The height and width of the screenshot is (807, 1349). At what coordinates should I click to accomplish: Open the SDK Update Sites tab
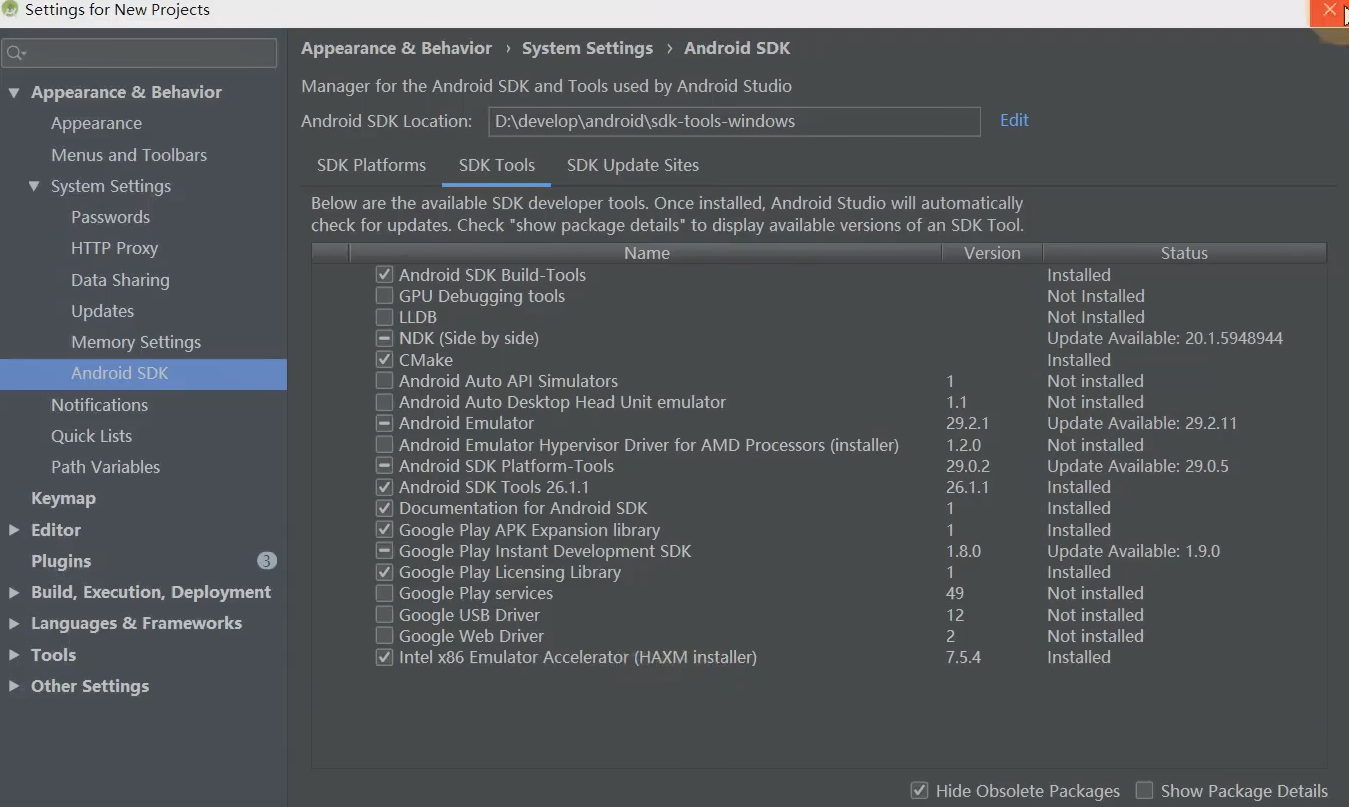(x=632, y=165)
